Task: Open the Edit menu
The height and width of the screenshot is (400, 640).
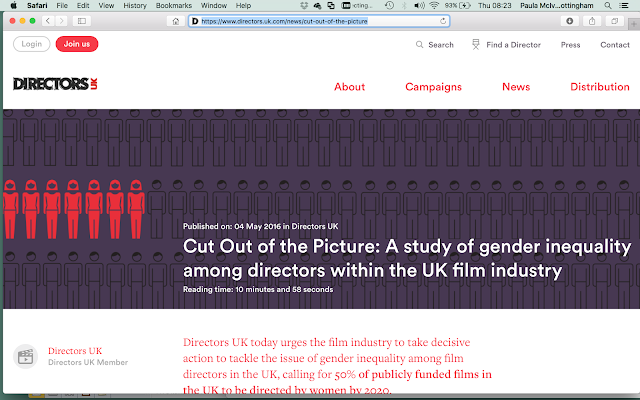Action: pos(83,5)
